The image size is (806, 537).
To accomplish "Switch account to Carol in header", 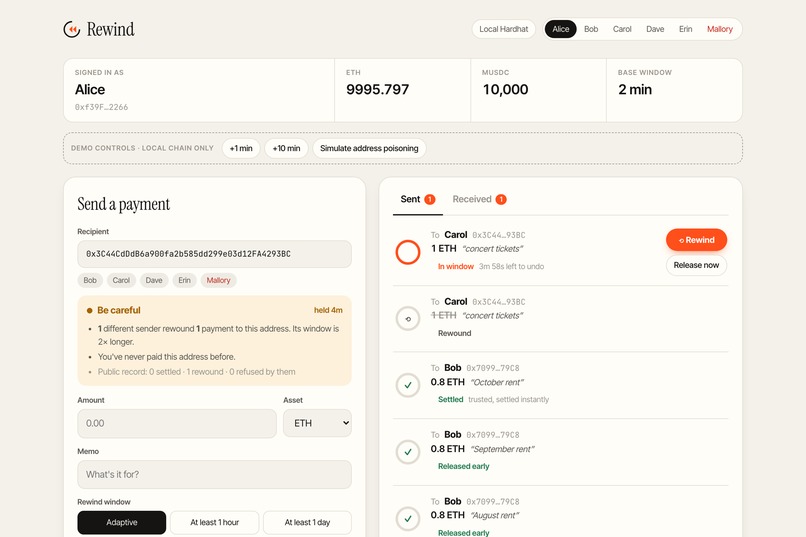I will 622,29.
